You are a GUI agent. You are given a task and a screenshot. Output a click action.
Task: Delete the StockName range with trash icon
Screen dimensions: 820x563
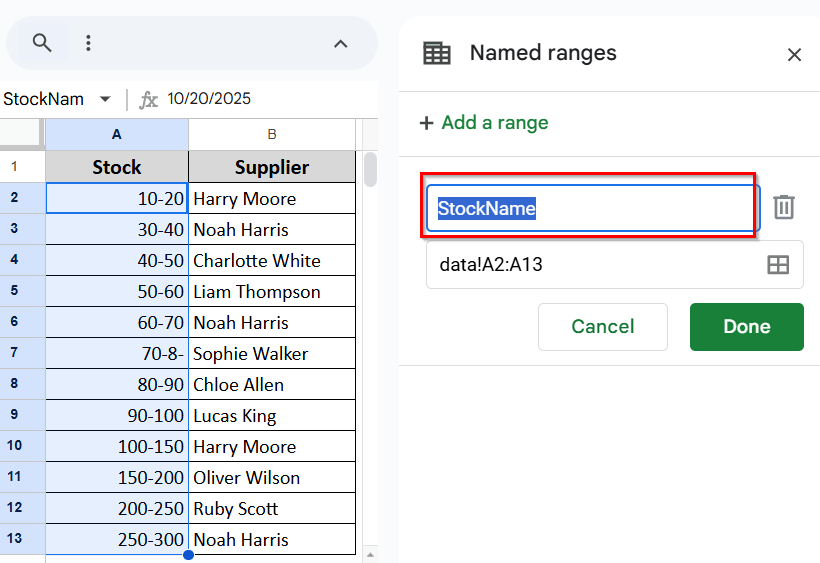click(784, 207)
